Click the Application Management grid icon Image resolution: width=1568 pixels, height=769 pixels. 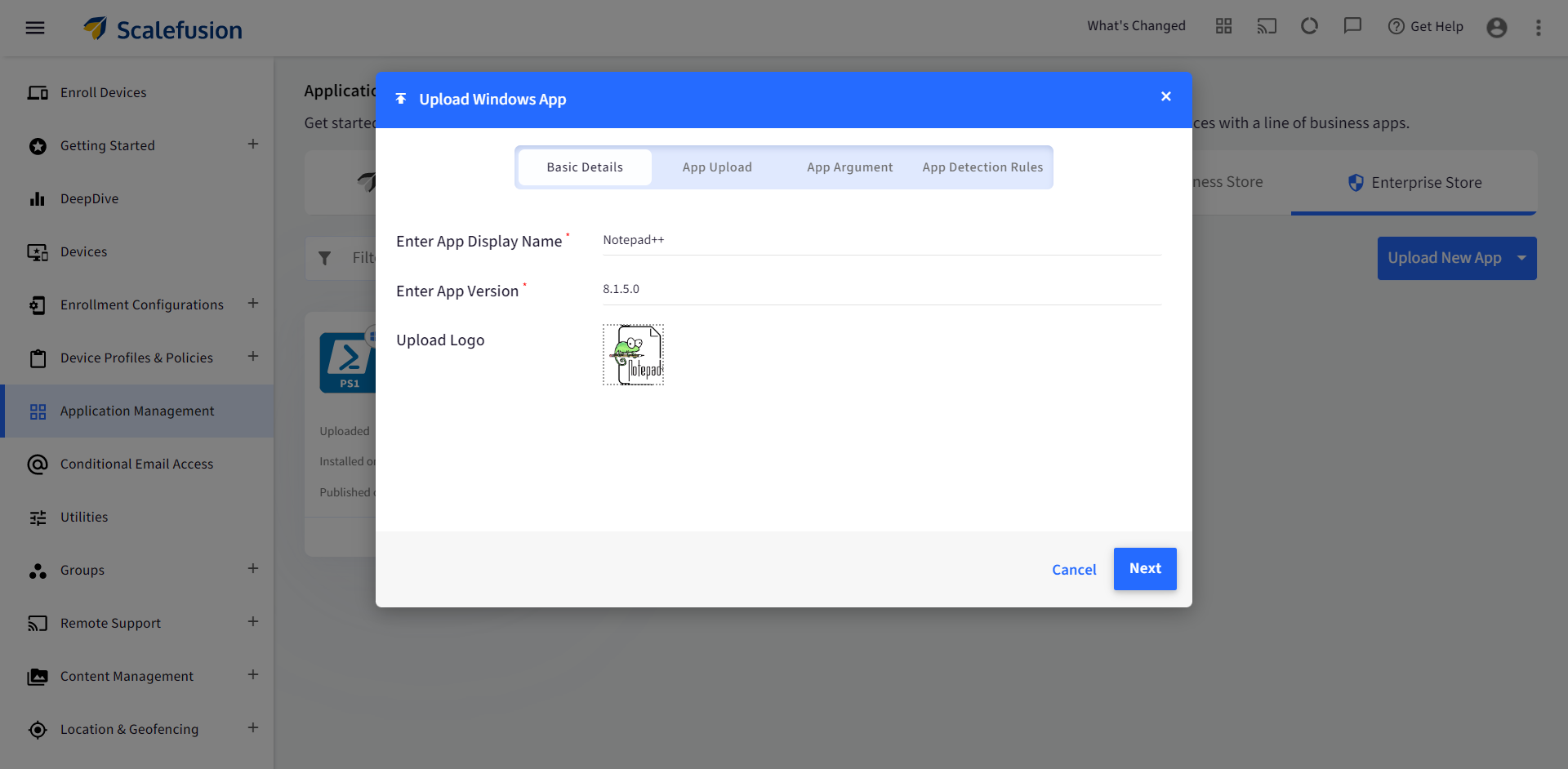click(38, 411)
